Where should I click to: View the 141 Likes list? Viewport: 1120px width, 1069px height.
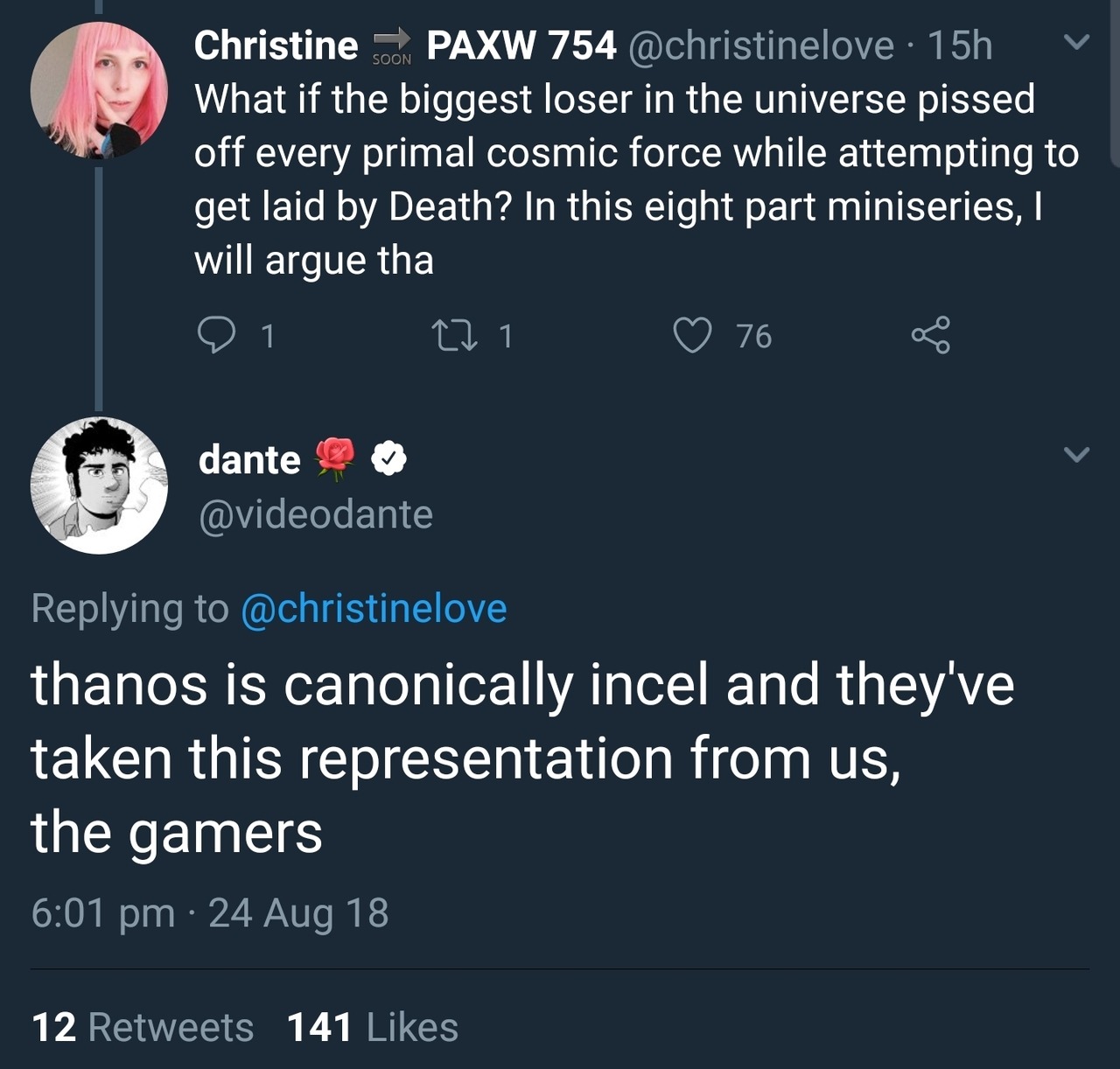tap(373, 1027)
